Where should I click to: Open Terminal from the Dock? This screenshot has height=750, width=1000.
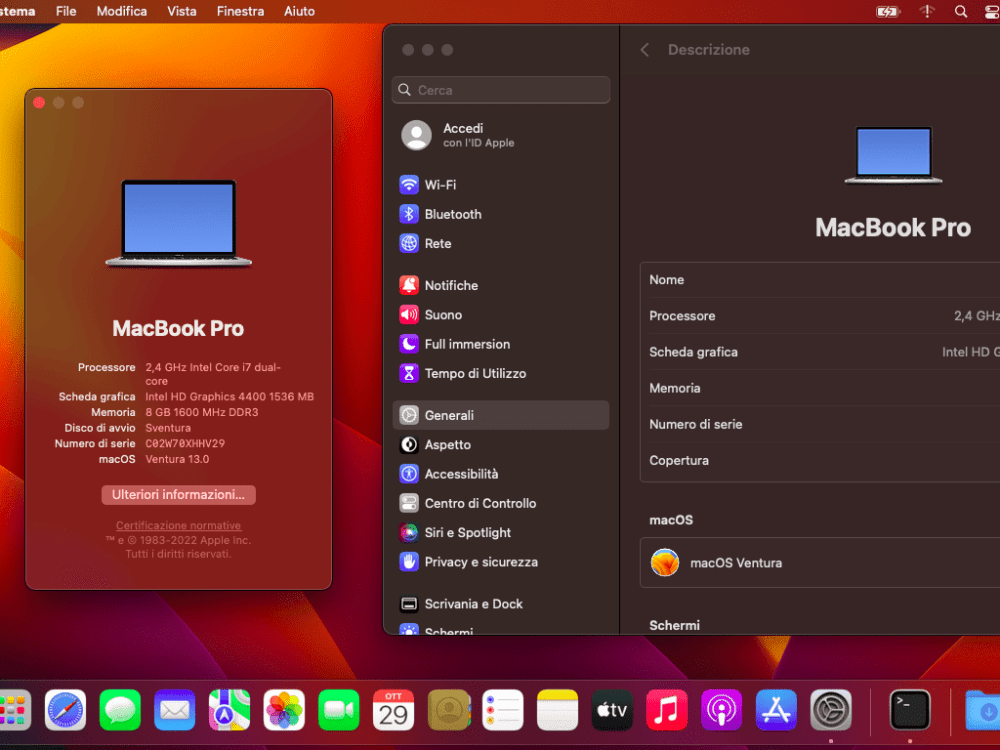(909, 710)
